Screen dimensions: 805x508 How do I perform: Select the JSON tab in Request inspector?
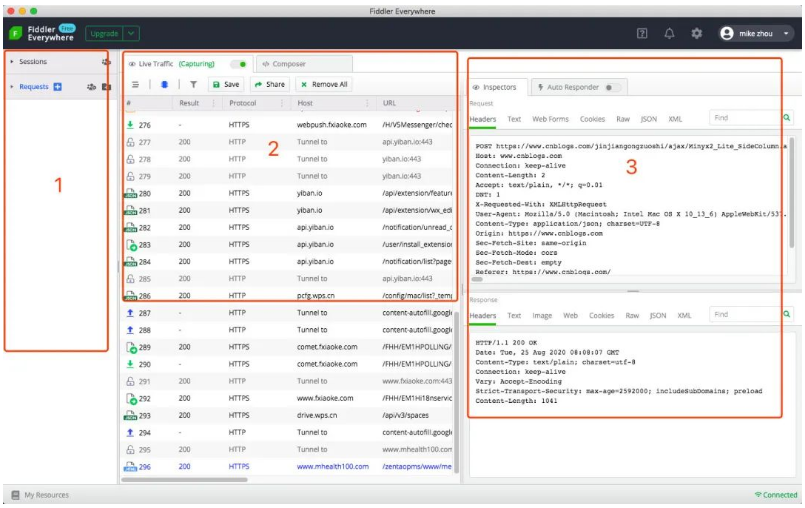click(x=649, y=119)
